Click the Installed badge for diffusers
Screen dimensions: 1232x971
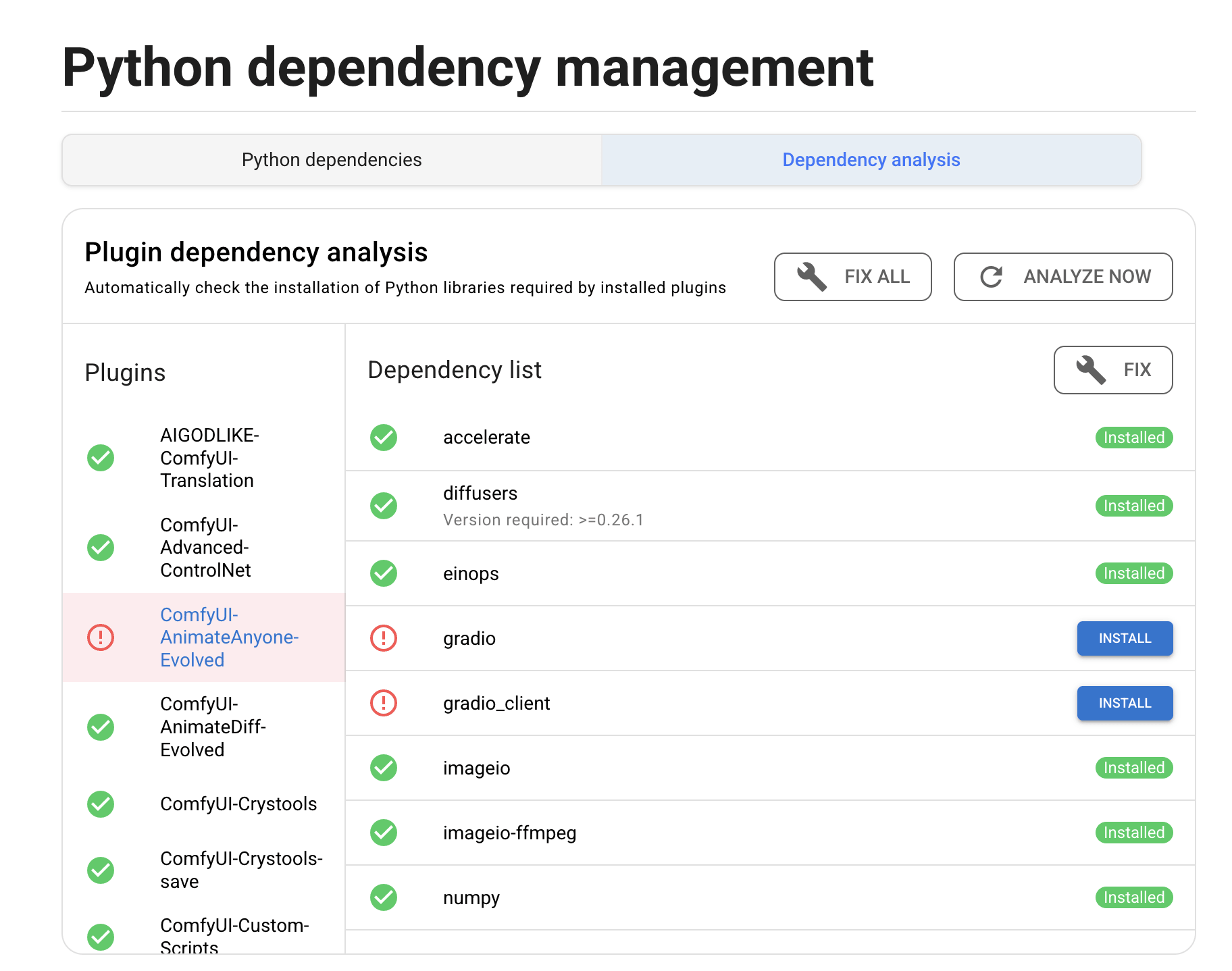[x=1133, y=506]
